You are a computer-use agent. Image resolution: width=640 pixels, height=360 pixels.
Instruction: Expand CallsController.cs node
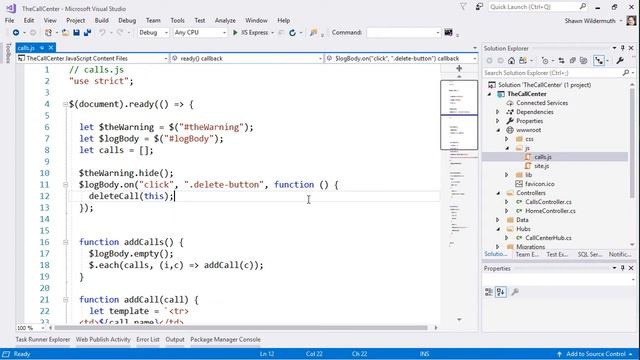[x=507, y=202]
